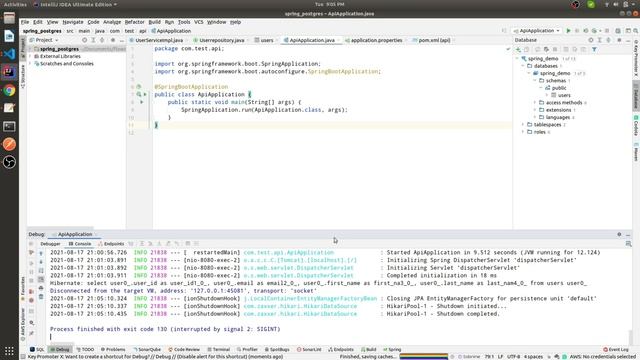The image size is (640, 360).
Task: Click the Debug bug icon in run toolbar
Action: click(577, 31)
